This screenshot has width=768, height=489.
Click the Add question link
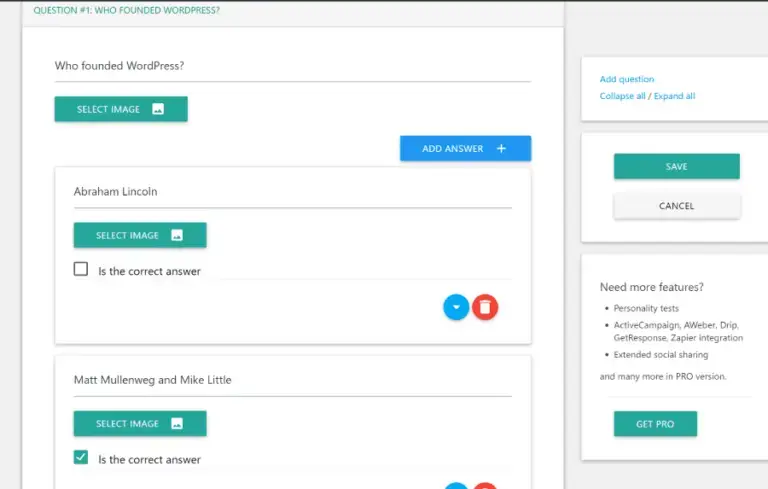627,79
